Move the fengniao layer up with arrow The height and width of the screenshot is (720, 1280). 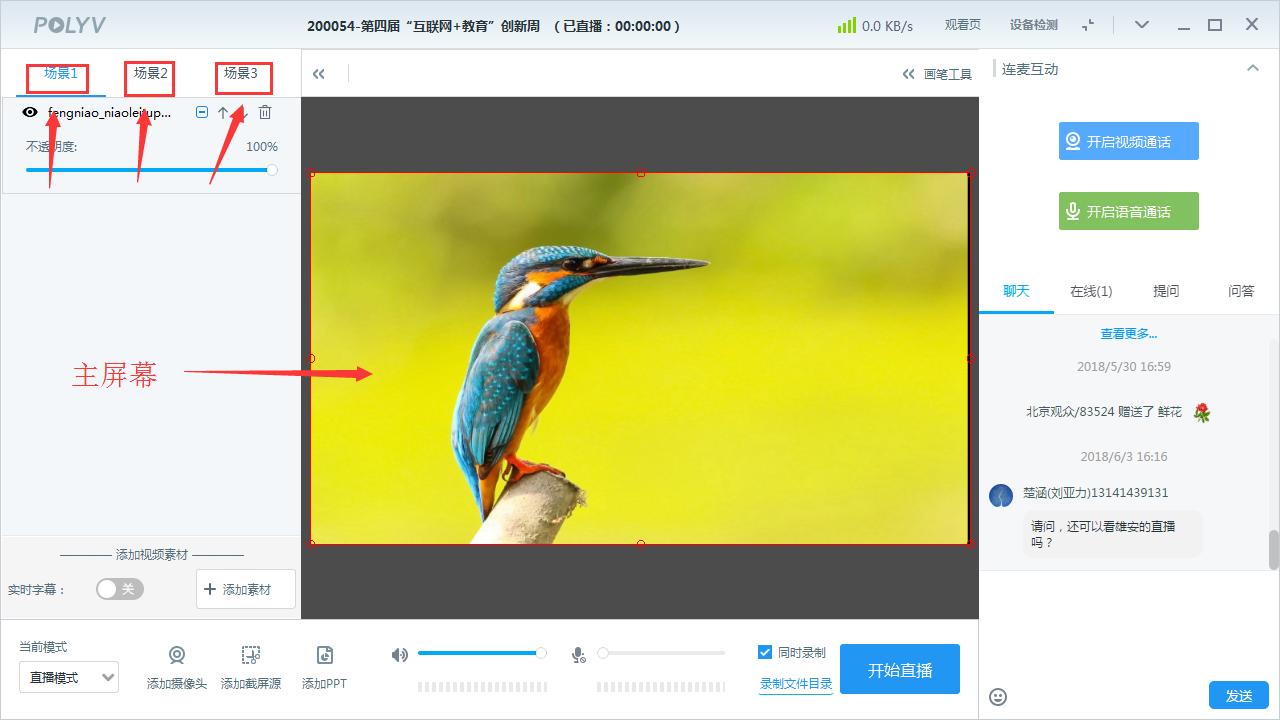pyautogui.click(x=223, y=113)
